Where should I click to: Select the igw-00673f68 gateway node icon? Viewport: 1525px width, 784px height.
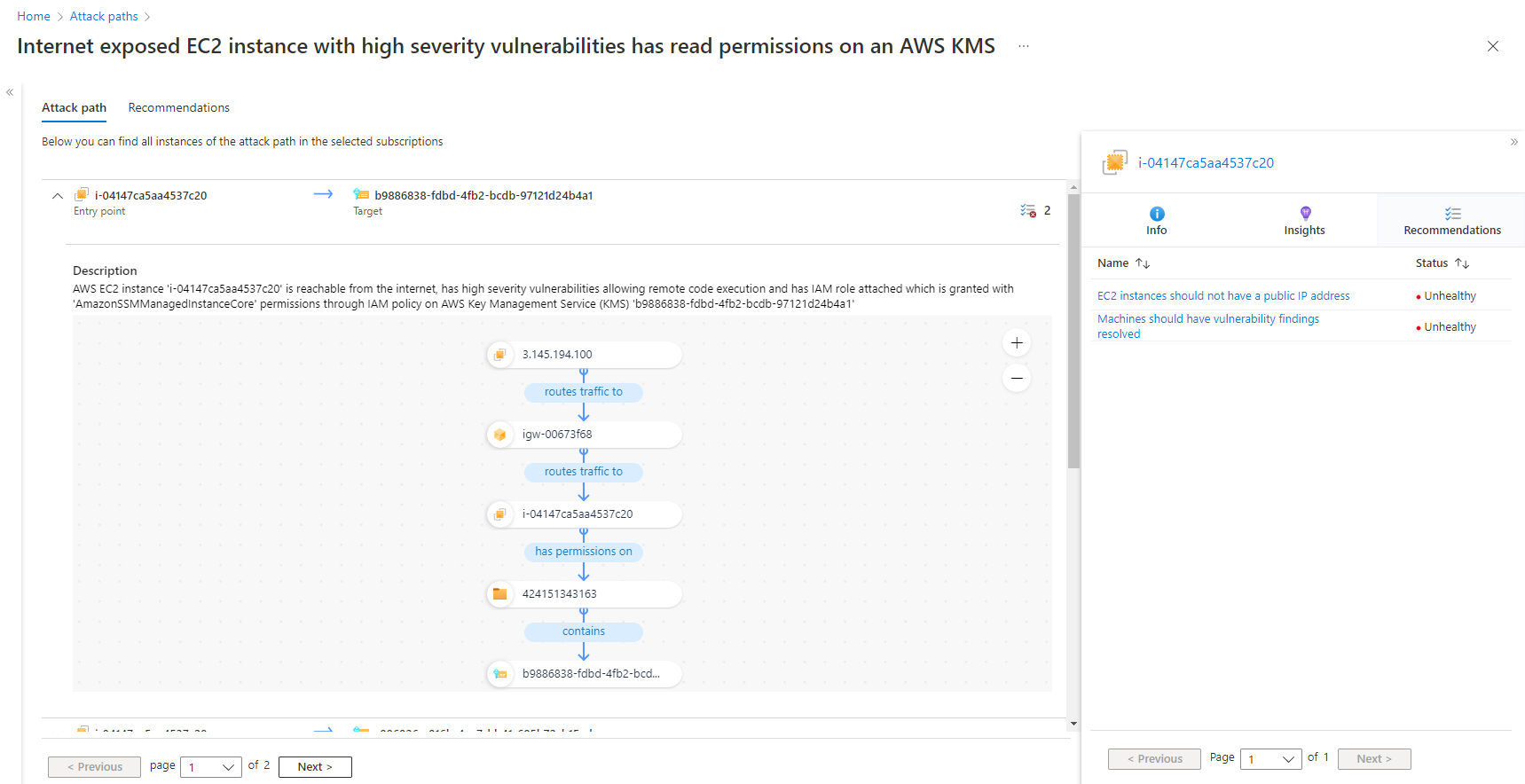[x=500, y=435]
